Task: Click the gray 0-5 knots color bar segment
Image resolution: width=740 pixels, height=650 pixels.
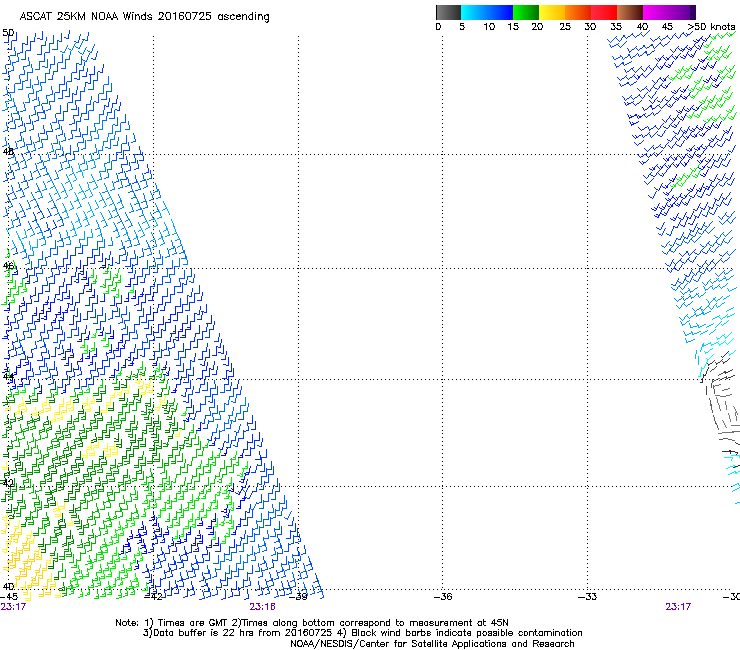Action: point(448,12)
